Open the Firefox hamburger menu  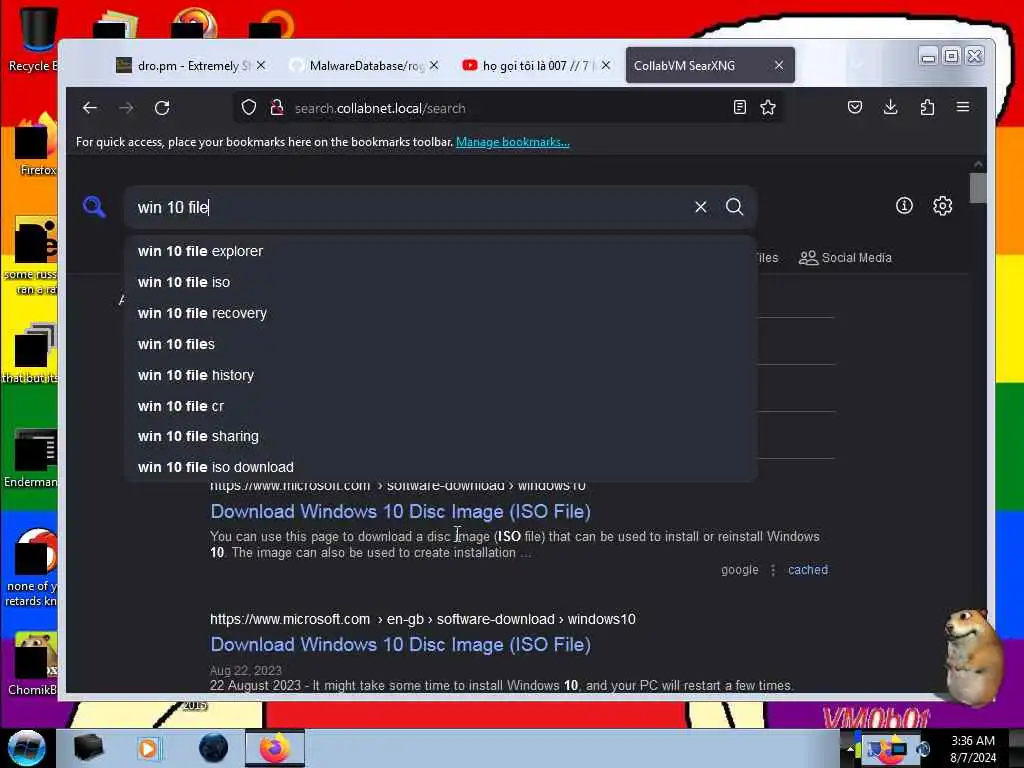[x=963, y=108]
